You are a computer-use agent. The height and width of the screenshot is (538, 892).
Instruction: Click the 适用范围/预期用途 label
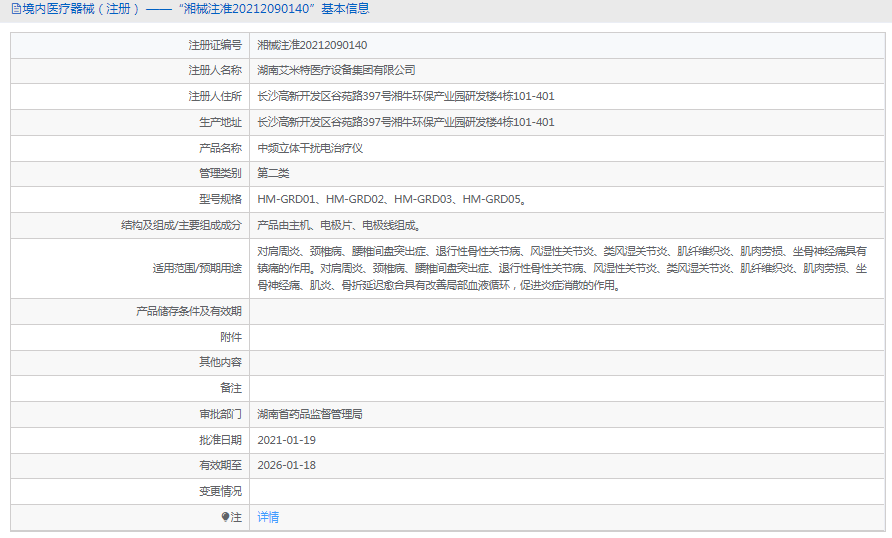click(x=197, y=268)
